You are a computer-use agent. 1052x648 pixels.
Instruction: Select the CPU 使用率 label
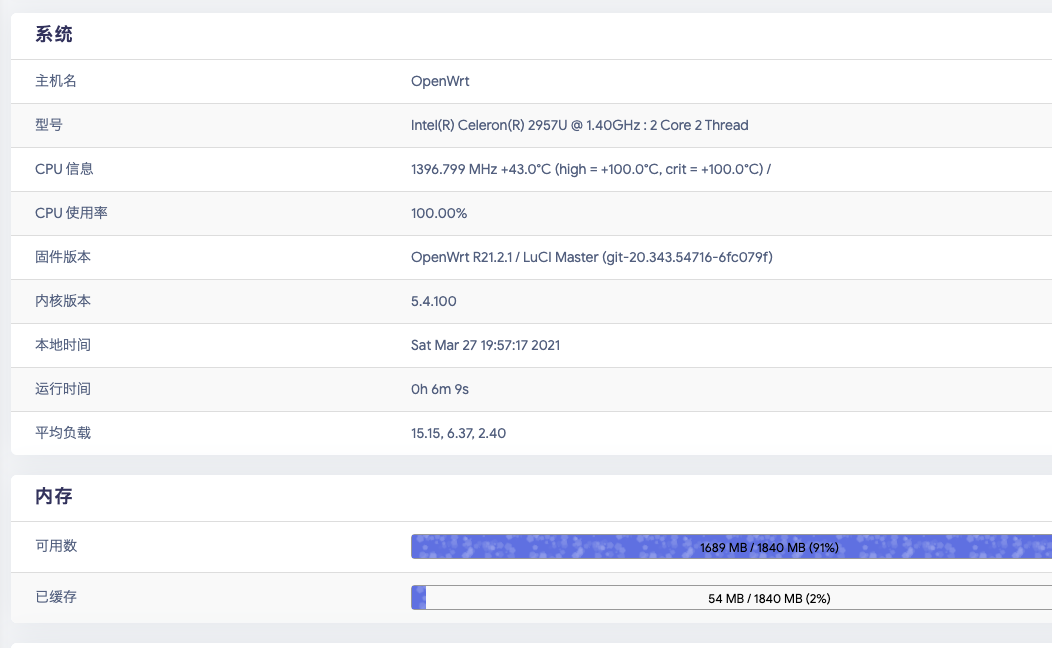coord(71,213)
